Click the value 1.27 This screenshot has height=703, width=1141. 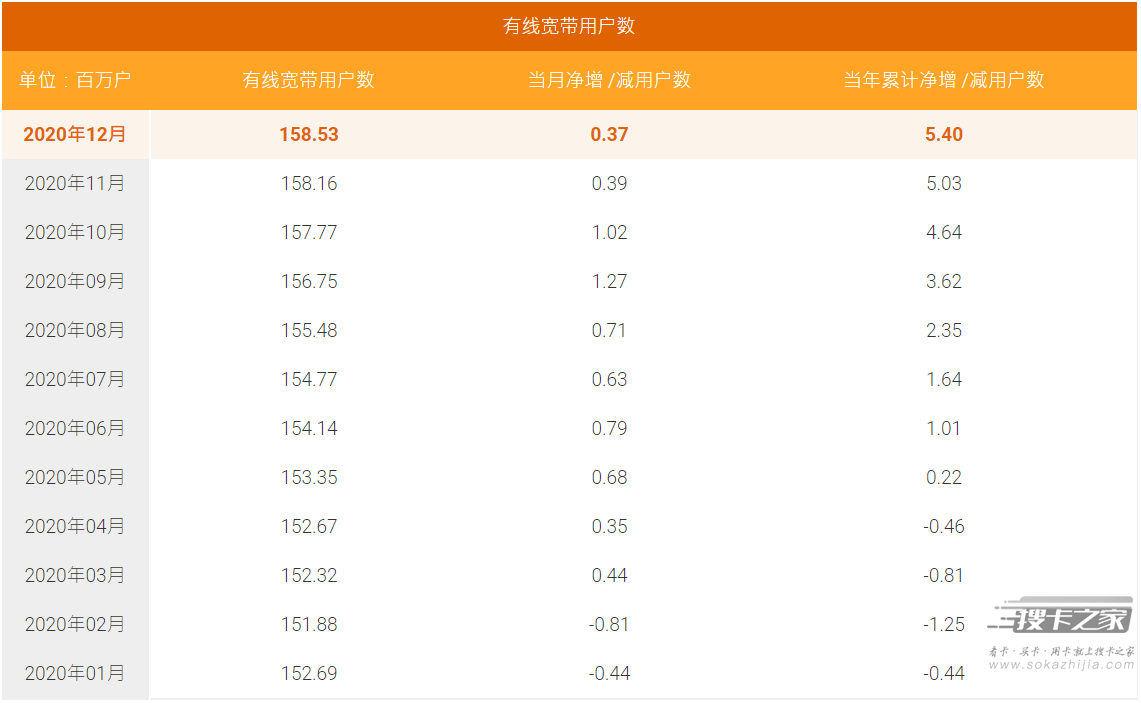tap(609, 281)
